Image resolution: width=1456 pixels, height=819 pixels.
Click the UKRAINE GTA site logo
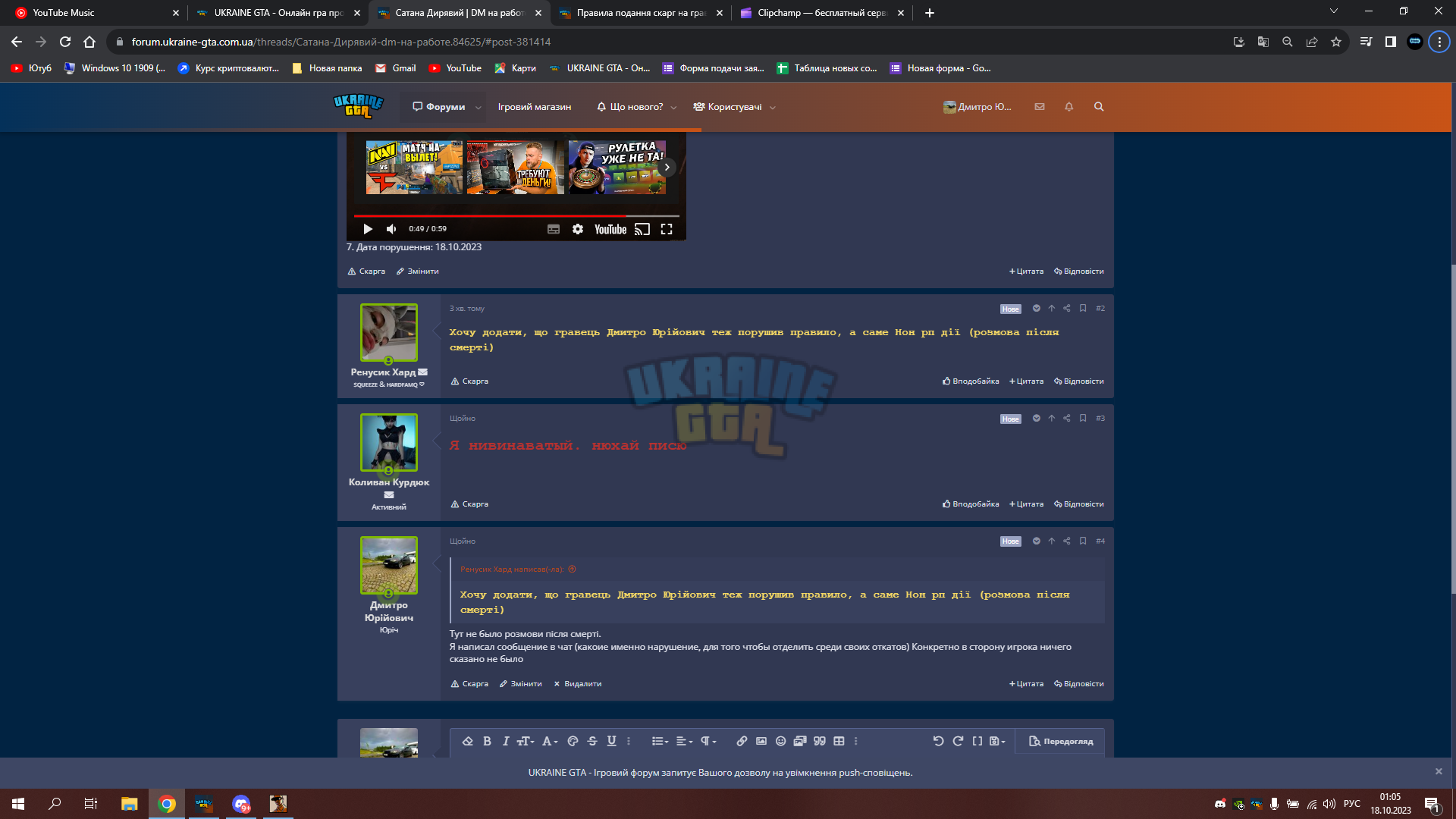pyautogui.click(x=358, y=106)
